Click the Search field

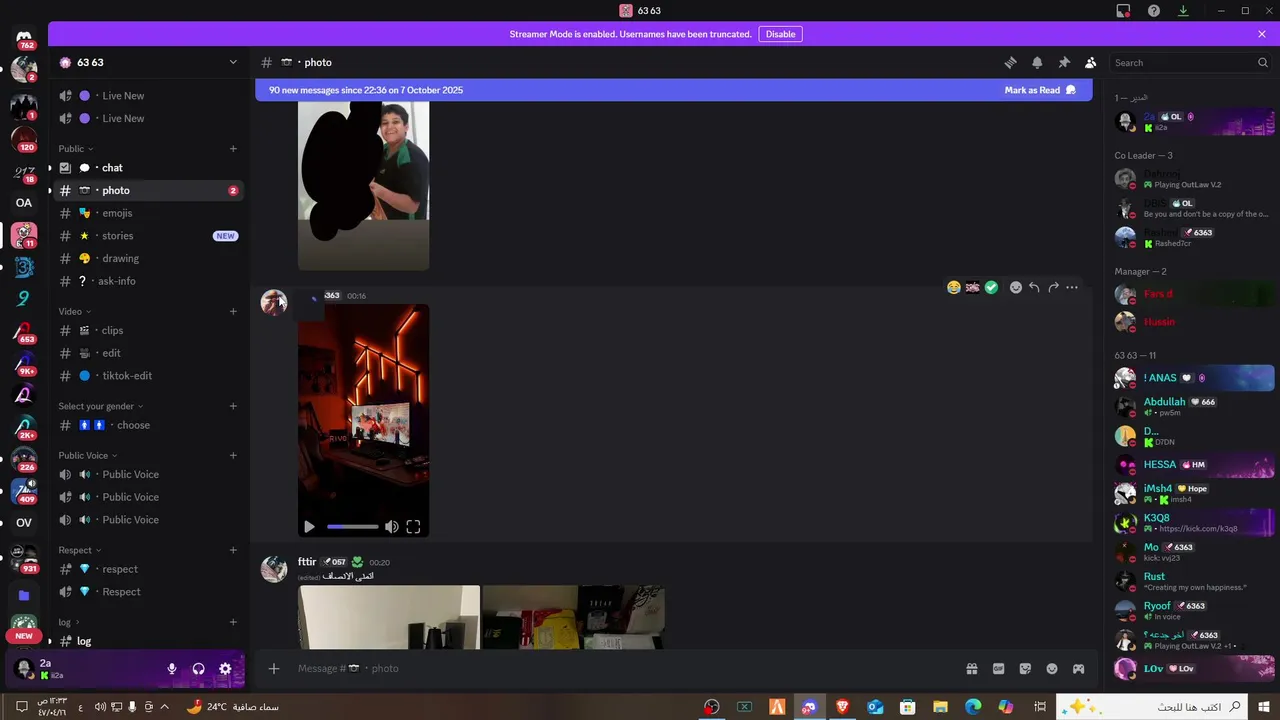pos(1191,62)
